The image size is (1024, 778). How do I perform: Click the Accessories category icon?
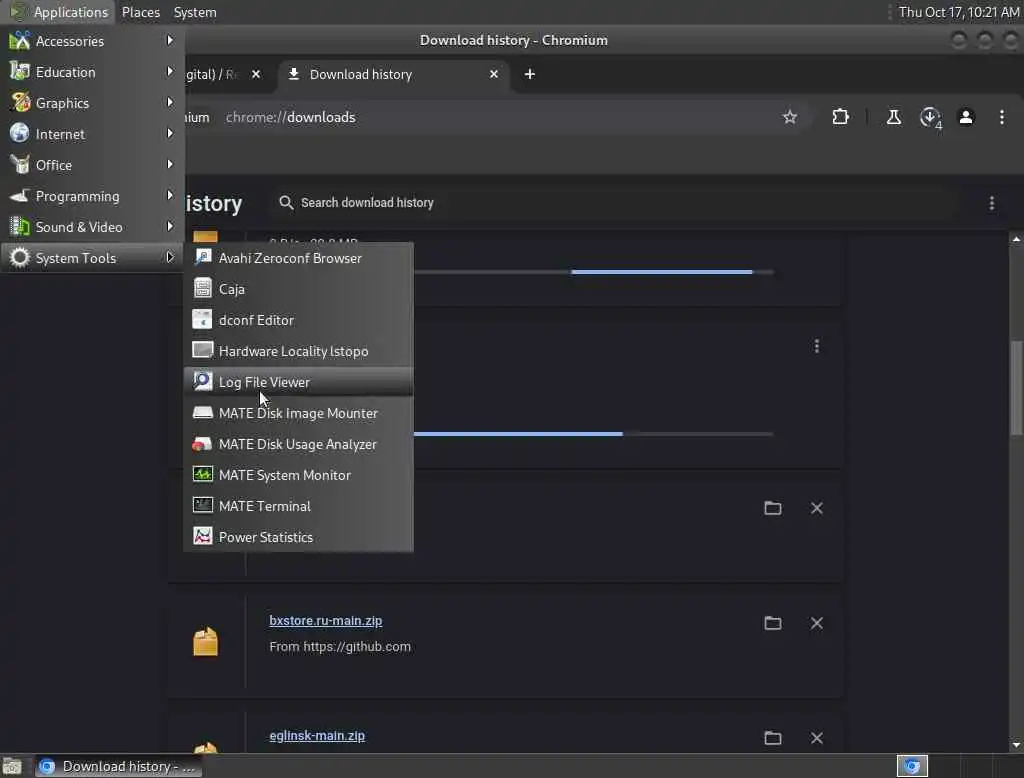click(20, 41)
